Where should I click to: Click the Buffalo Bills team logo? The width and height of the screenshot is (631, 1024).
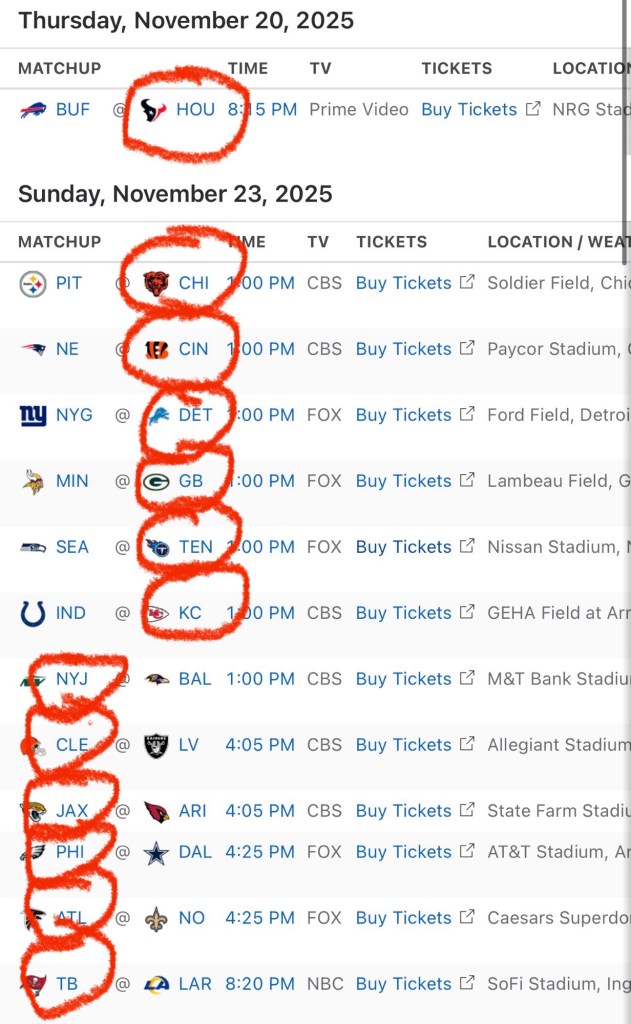pyautogui.click(x=33, y=110)
